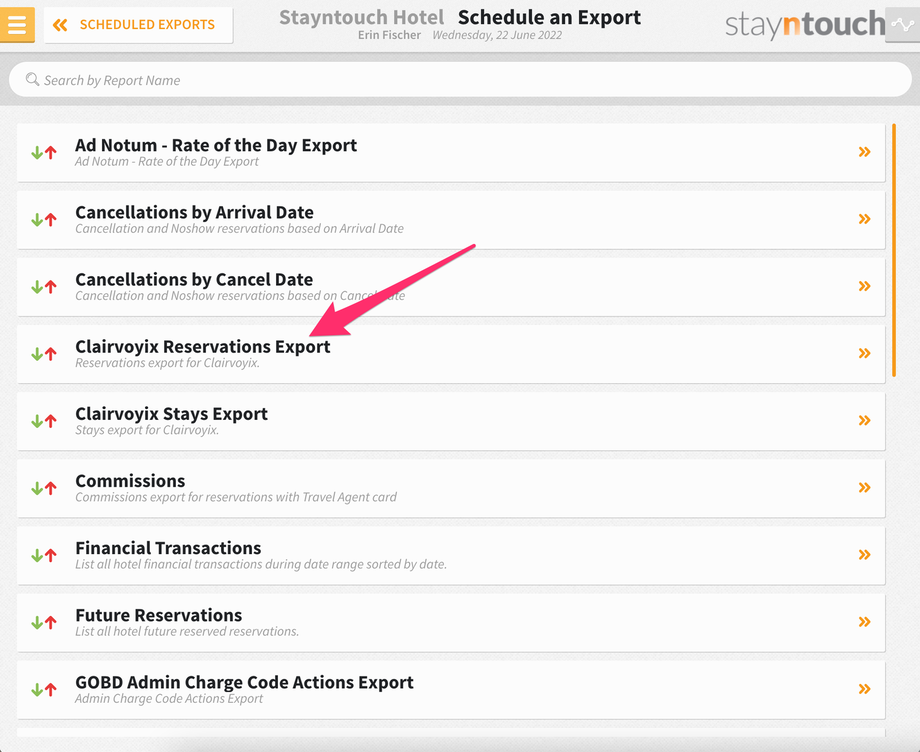Select Ad Notum - Rate of the Day Export title
Viewport: 920px width, 752px height.
click(x=216, y=145)
